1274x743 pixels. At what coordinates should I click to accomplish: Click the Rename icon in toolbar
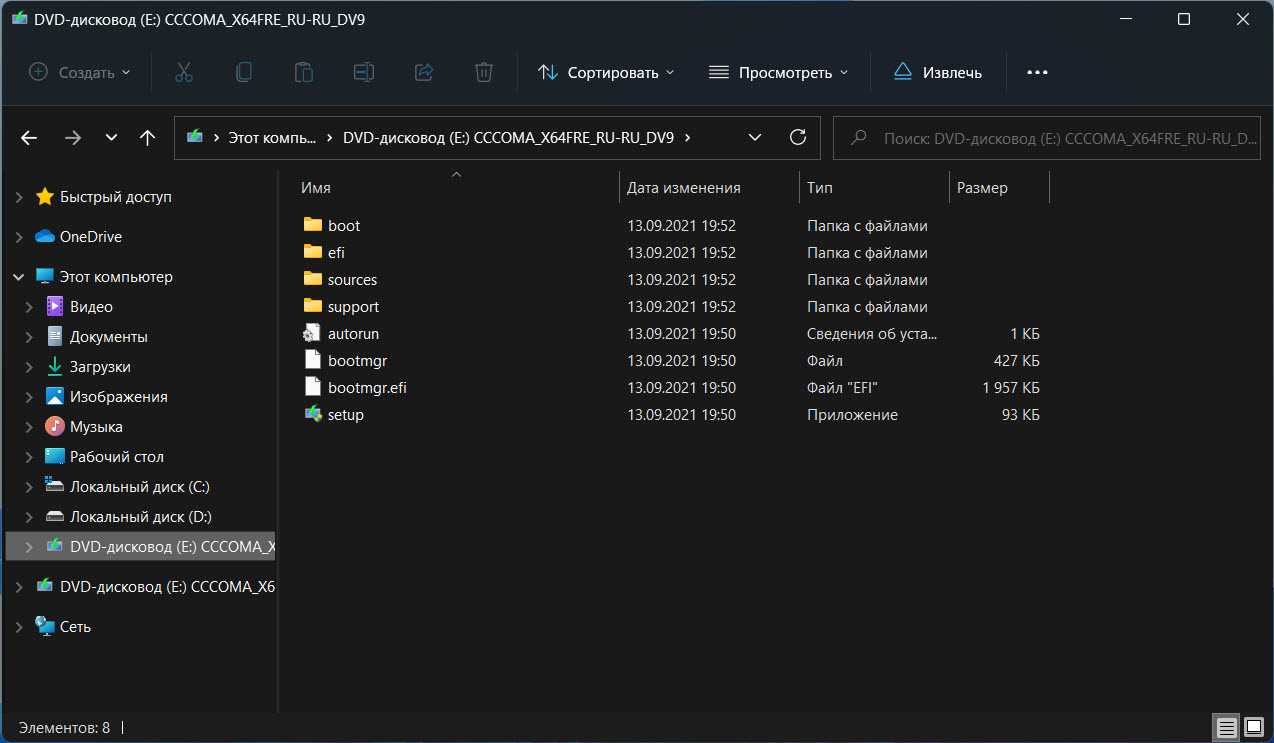click(363, 72)
